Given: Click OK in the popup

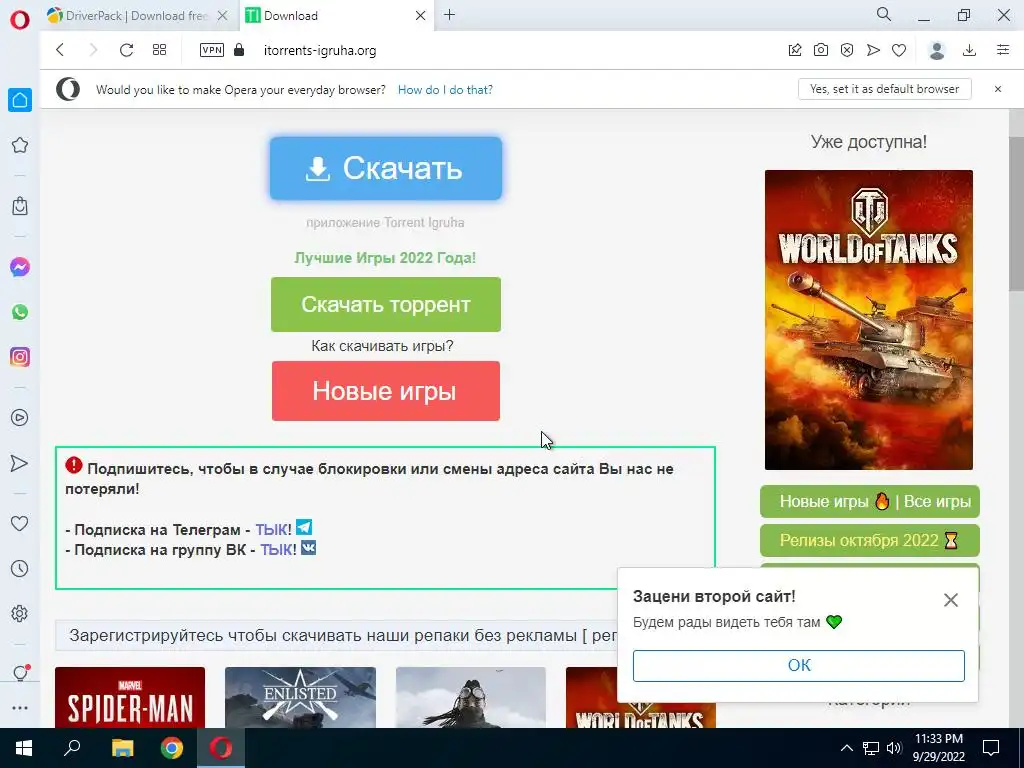Looking at the screenshot, I should pos(799,665).
